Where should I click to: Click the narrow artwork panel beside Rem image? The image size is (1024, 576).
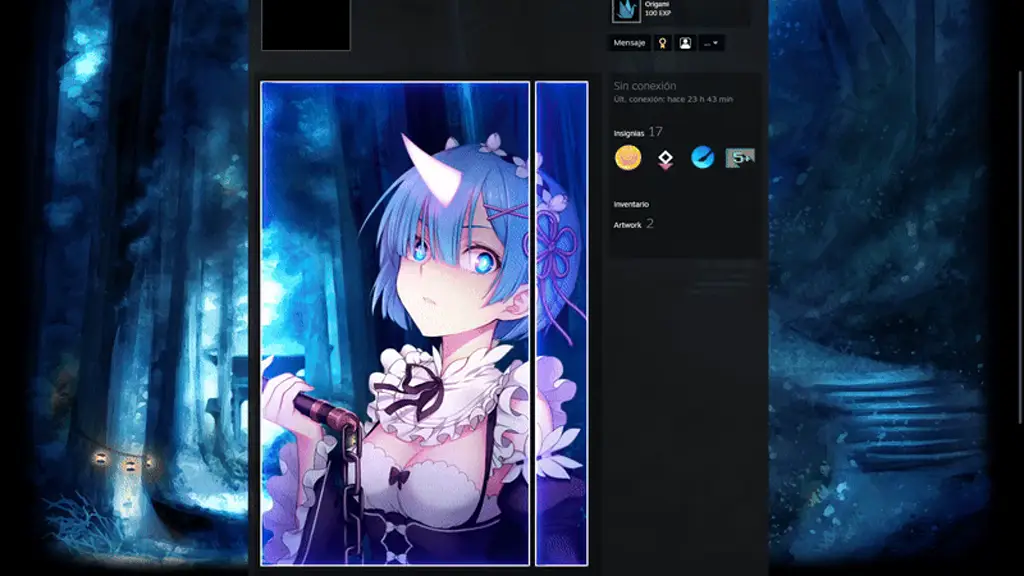[560, 320]
